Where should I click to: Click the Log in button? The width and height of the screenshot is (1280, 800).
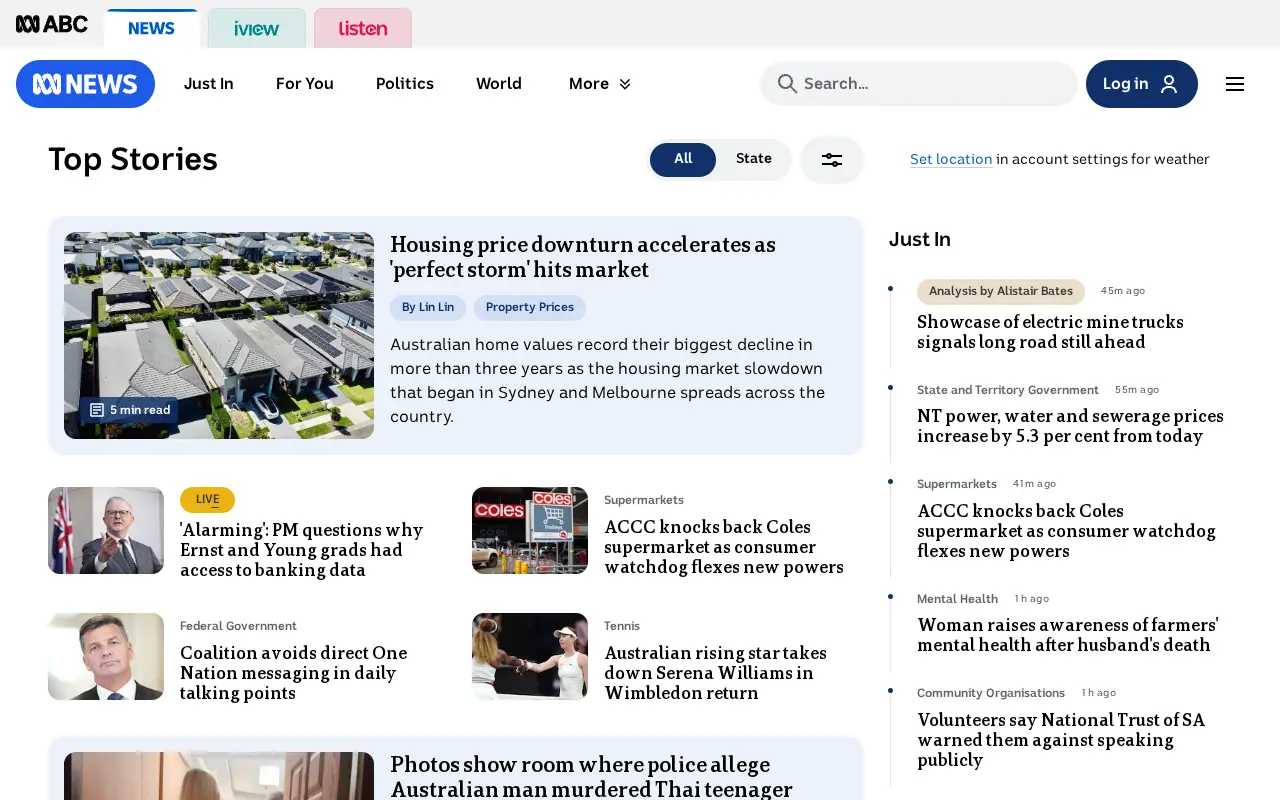coord(1142,84)
